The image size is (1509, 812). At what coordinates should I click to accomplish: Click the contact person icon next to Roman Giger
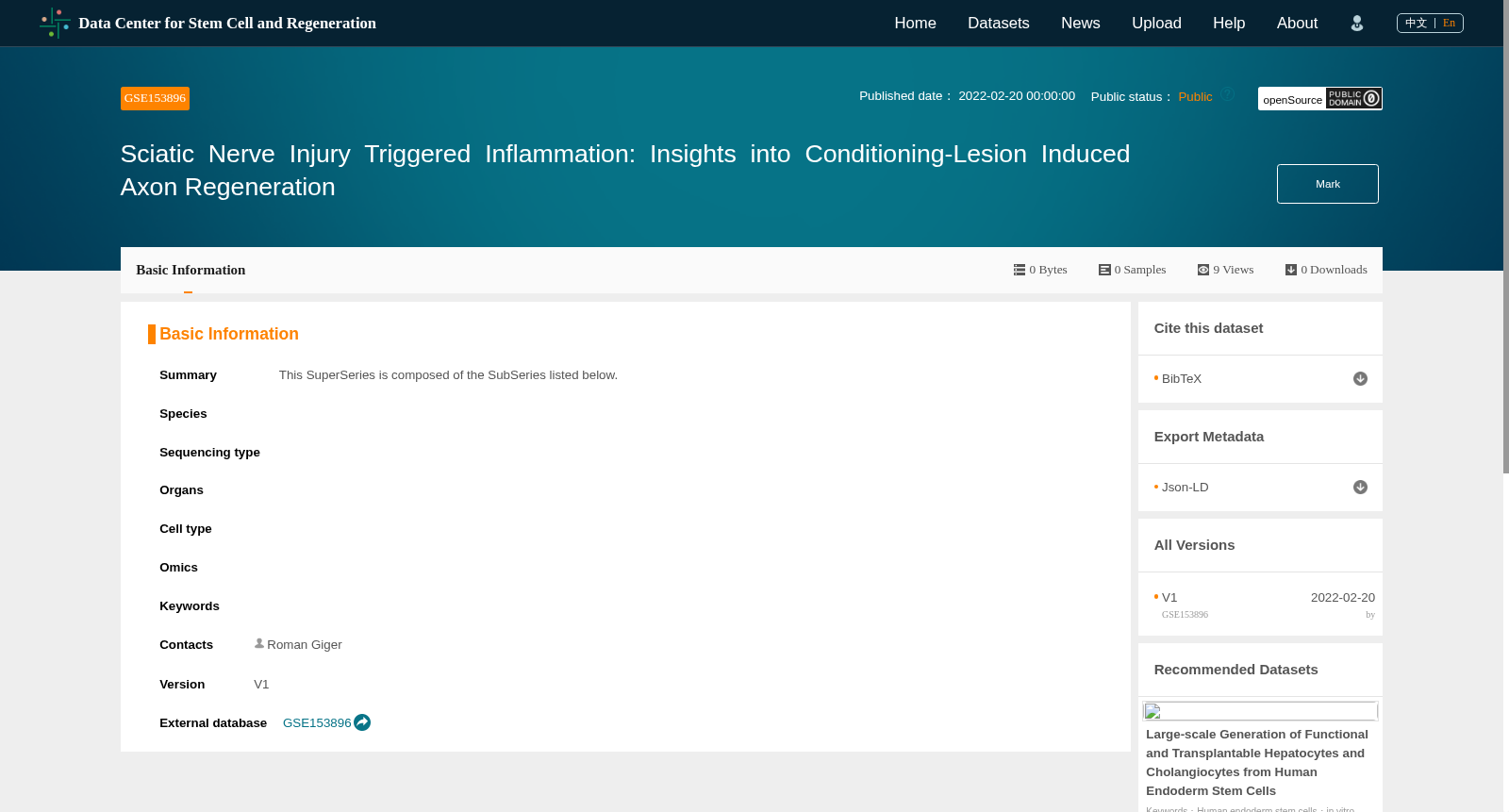pos(259,643)
